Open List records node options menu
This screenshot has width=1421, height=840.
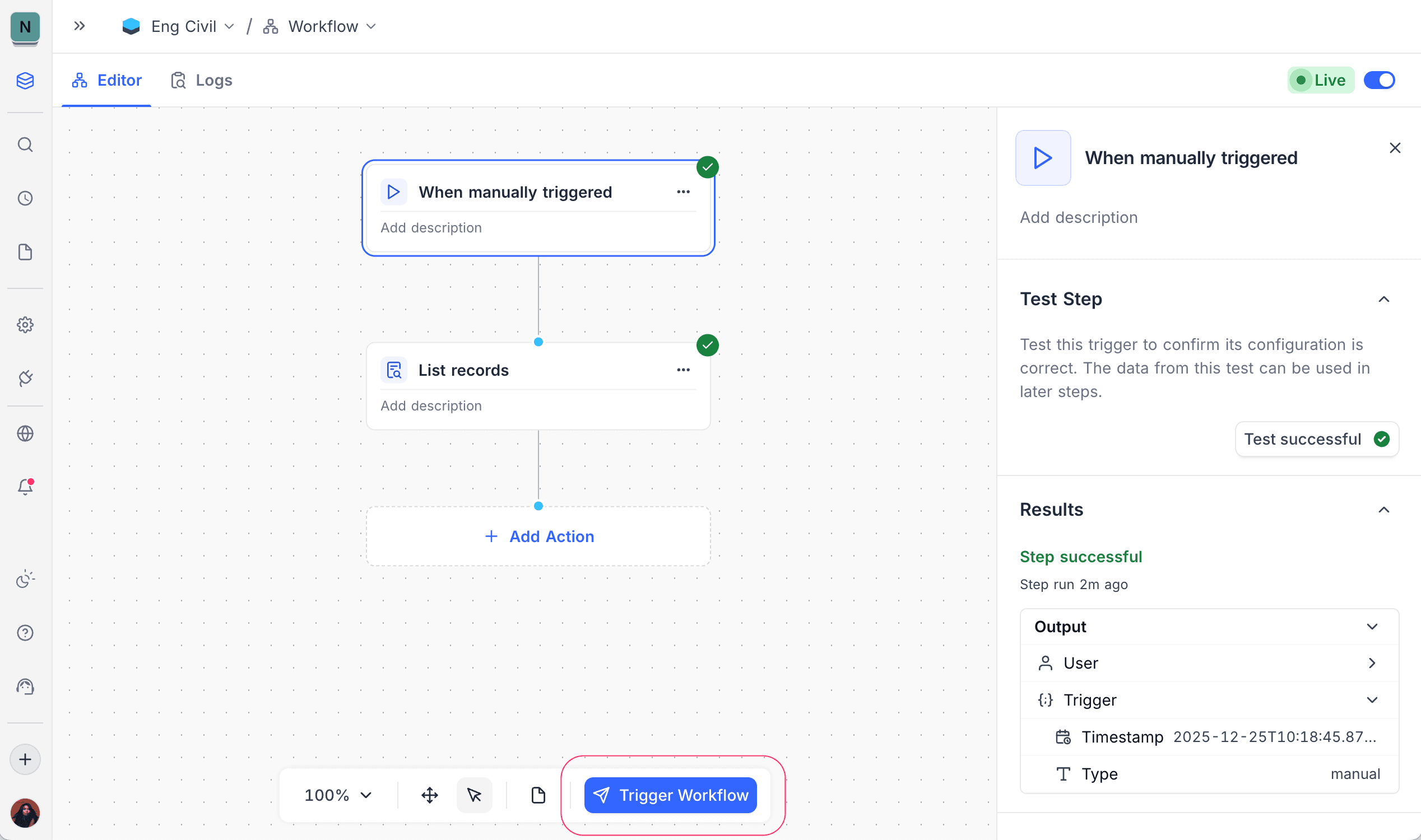[x=683, y=370]
